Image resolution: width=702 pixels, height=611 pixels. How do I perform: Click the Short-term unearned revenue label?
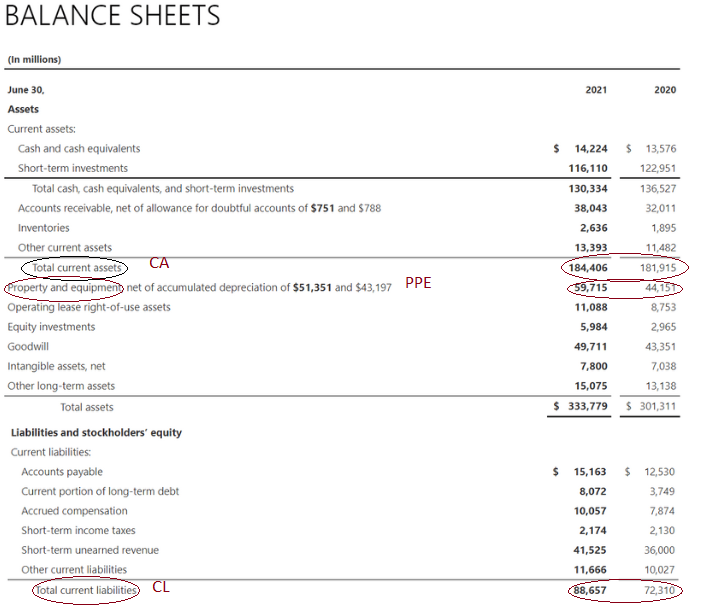[90, 550]
